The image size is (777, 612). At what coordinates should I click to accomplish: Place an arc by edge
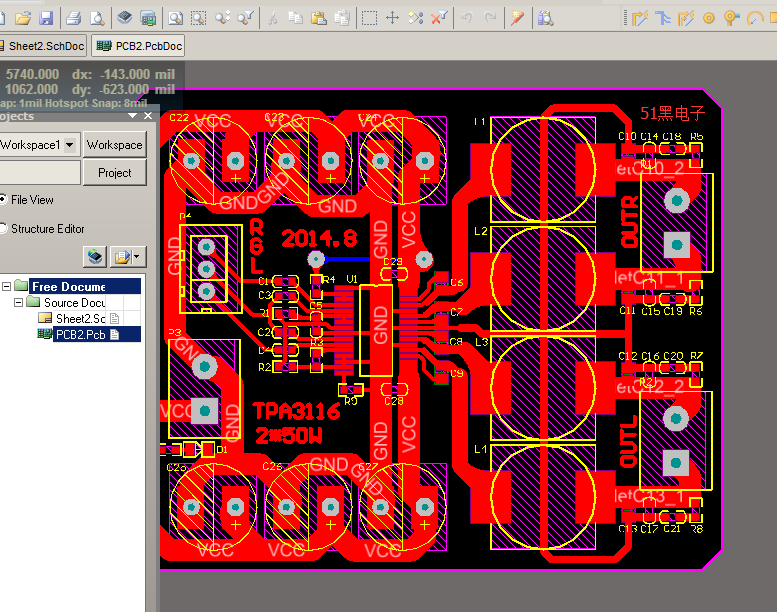coord(755,19)
